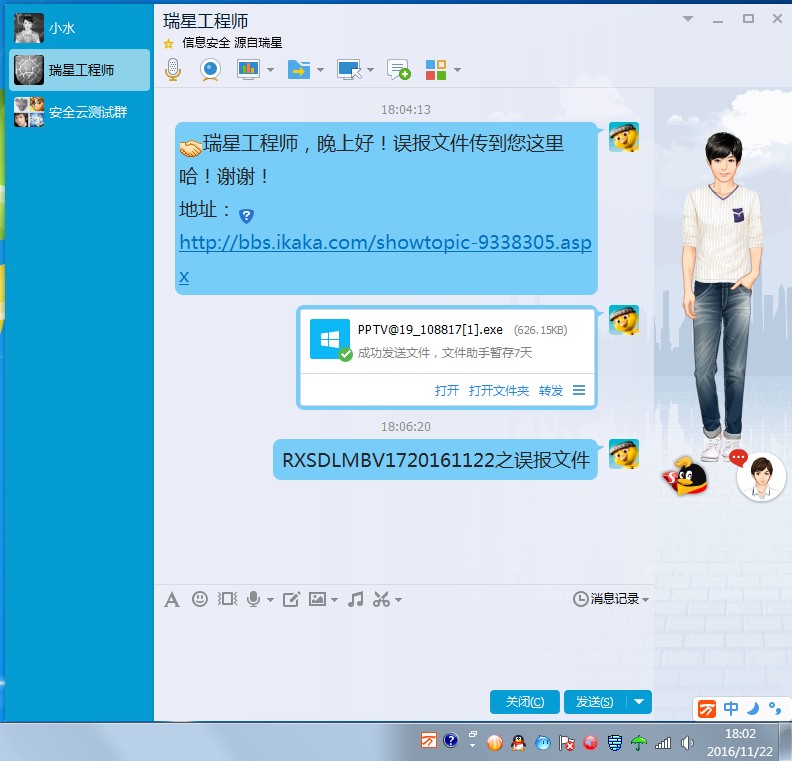
Task: Select the 瑞星工程师 conversation tab
Action: pyautogui.click(x=79, y=70)
